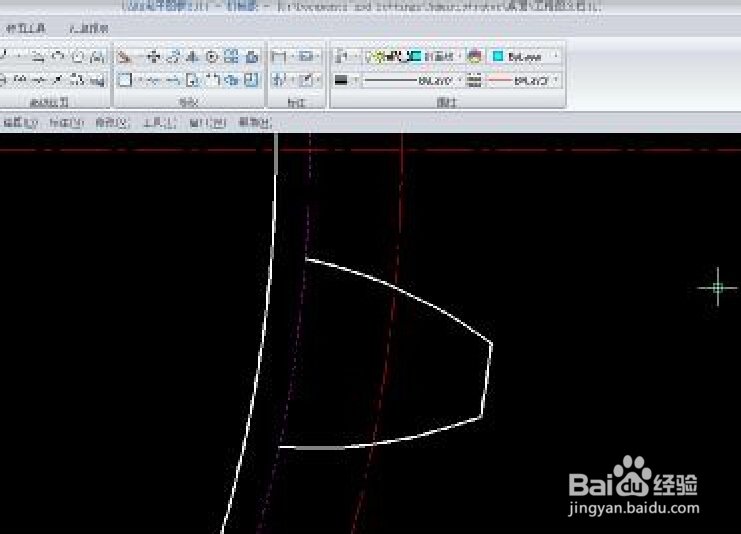This screenshot has height=534, width=741.
Task: Select the circle drawing tool
Action: point(78,57)
